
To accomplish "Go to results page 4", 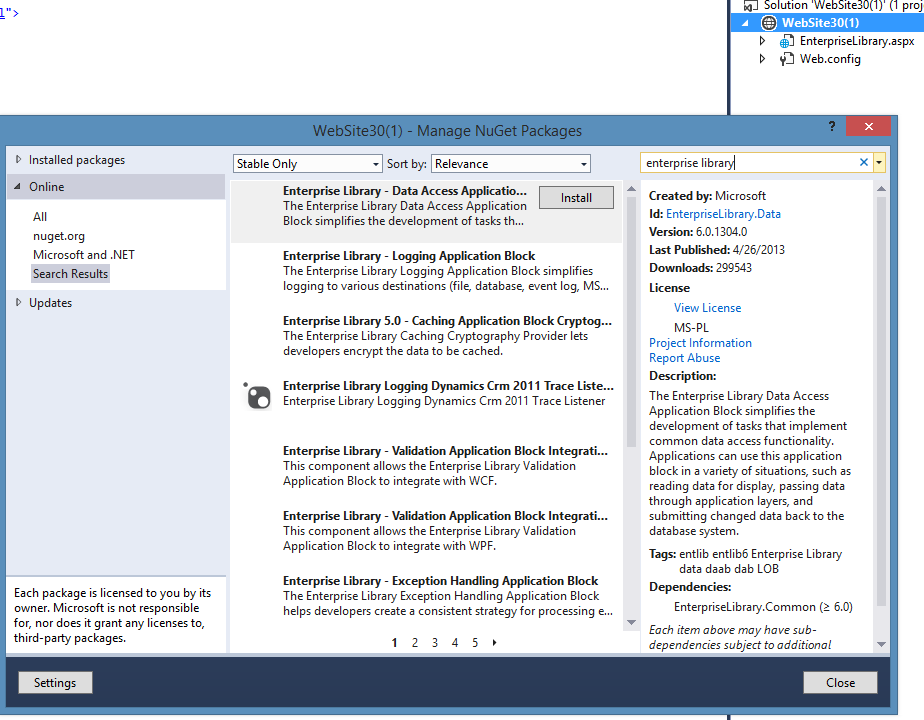I will [x=455, y=643].
